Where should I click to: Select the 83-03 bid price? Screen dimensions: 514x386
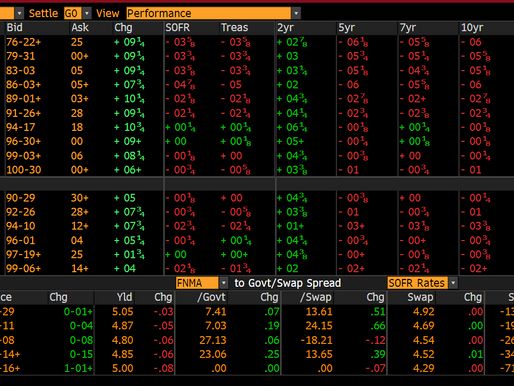click(21, 70)
